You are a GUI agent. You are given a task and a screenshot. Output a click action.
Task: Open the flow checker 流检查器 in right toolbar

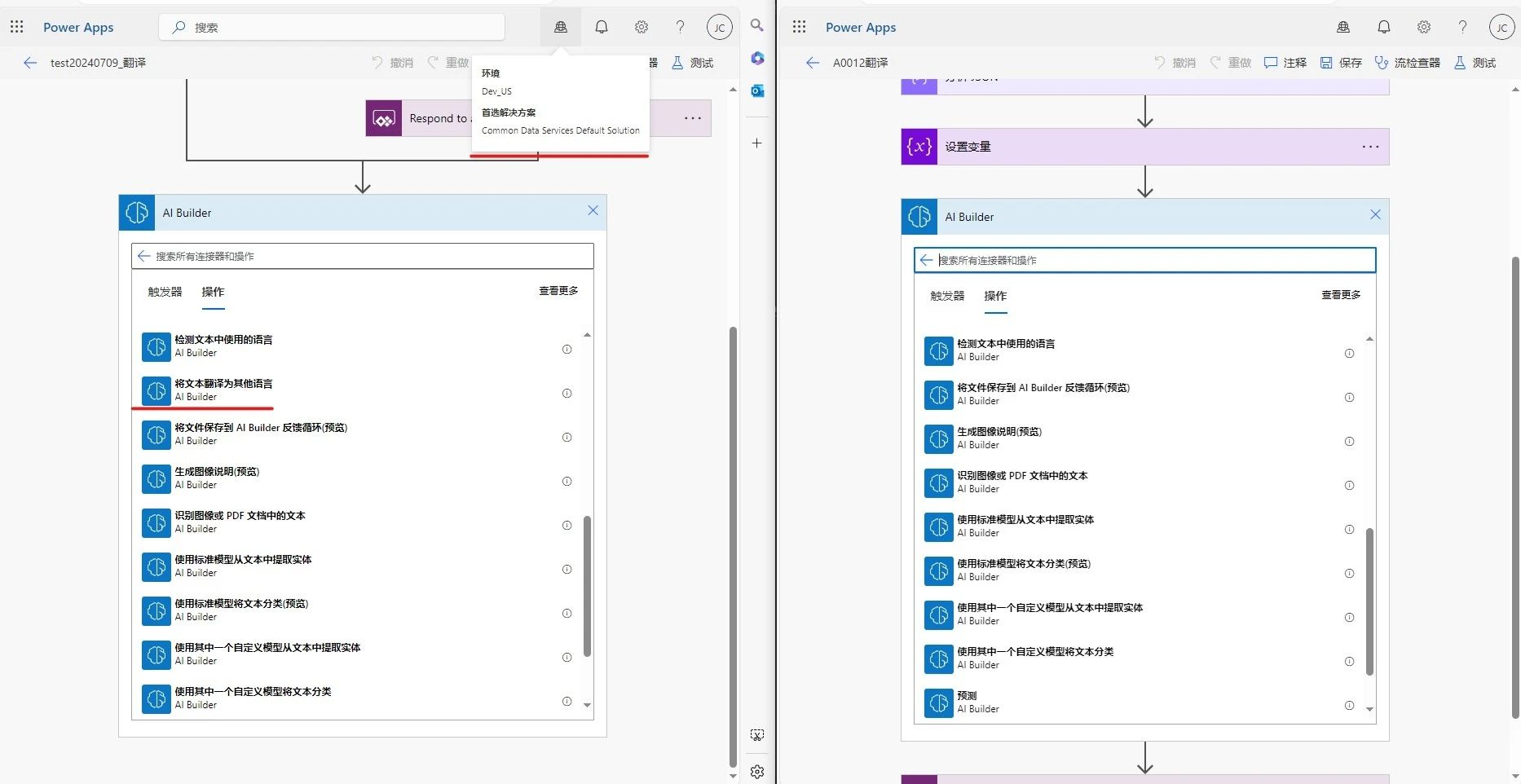(1407, 63)
